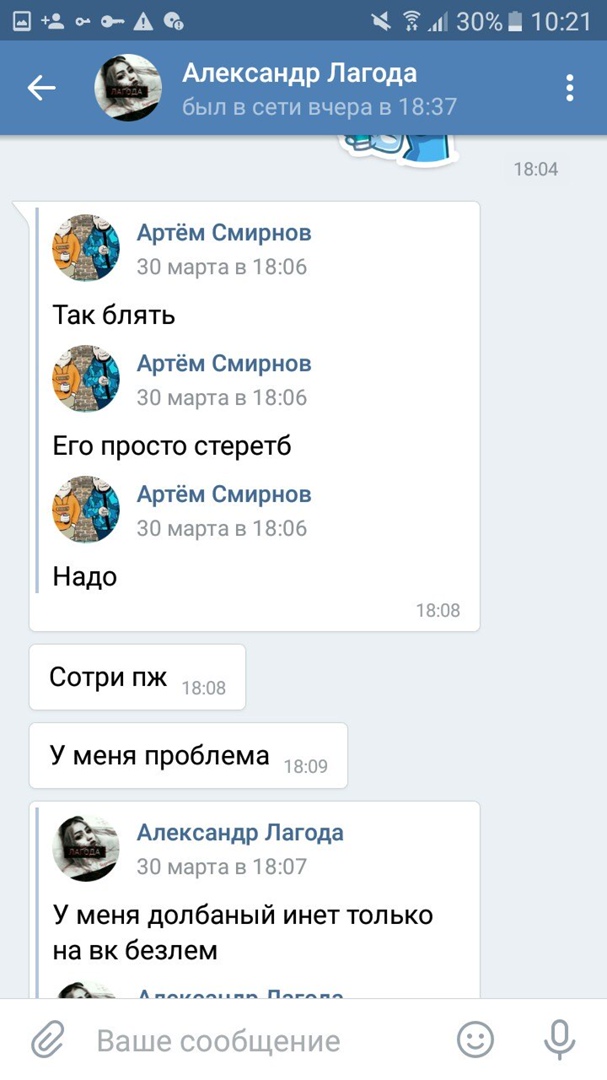Tap Александр Лагода name in forwarded message
The height and width of the screenshot is (1080, 607).
240,833
